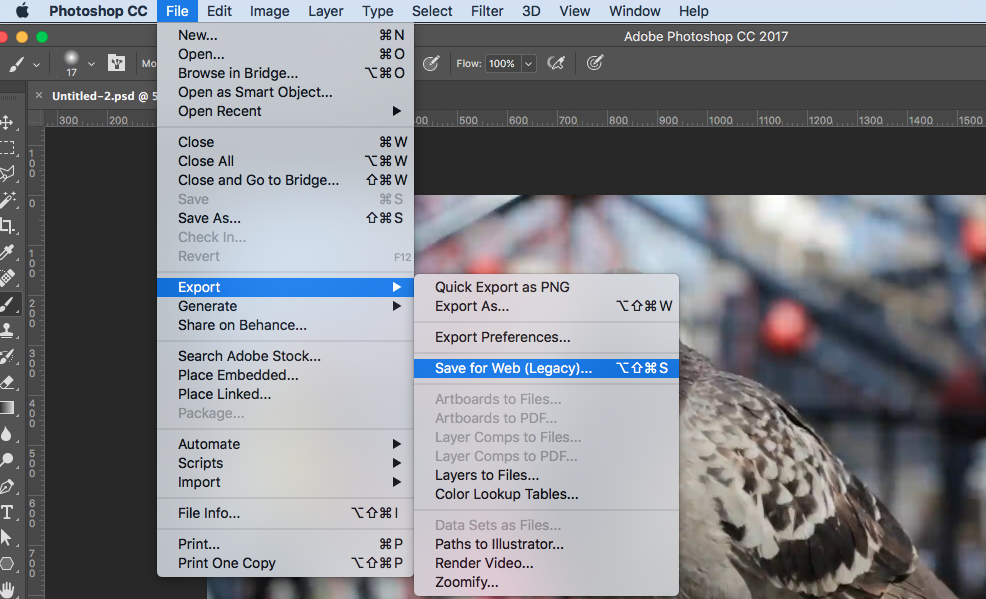Screen dimensions: 986x599
Task: Choose Zoomify... in Export submenu
Action: point(546,582)
